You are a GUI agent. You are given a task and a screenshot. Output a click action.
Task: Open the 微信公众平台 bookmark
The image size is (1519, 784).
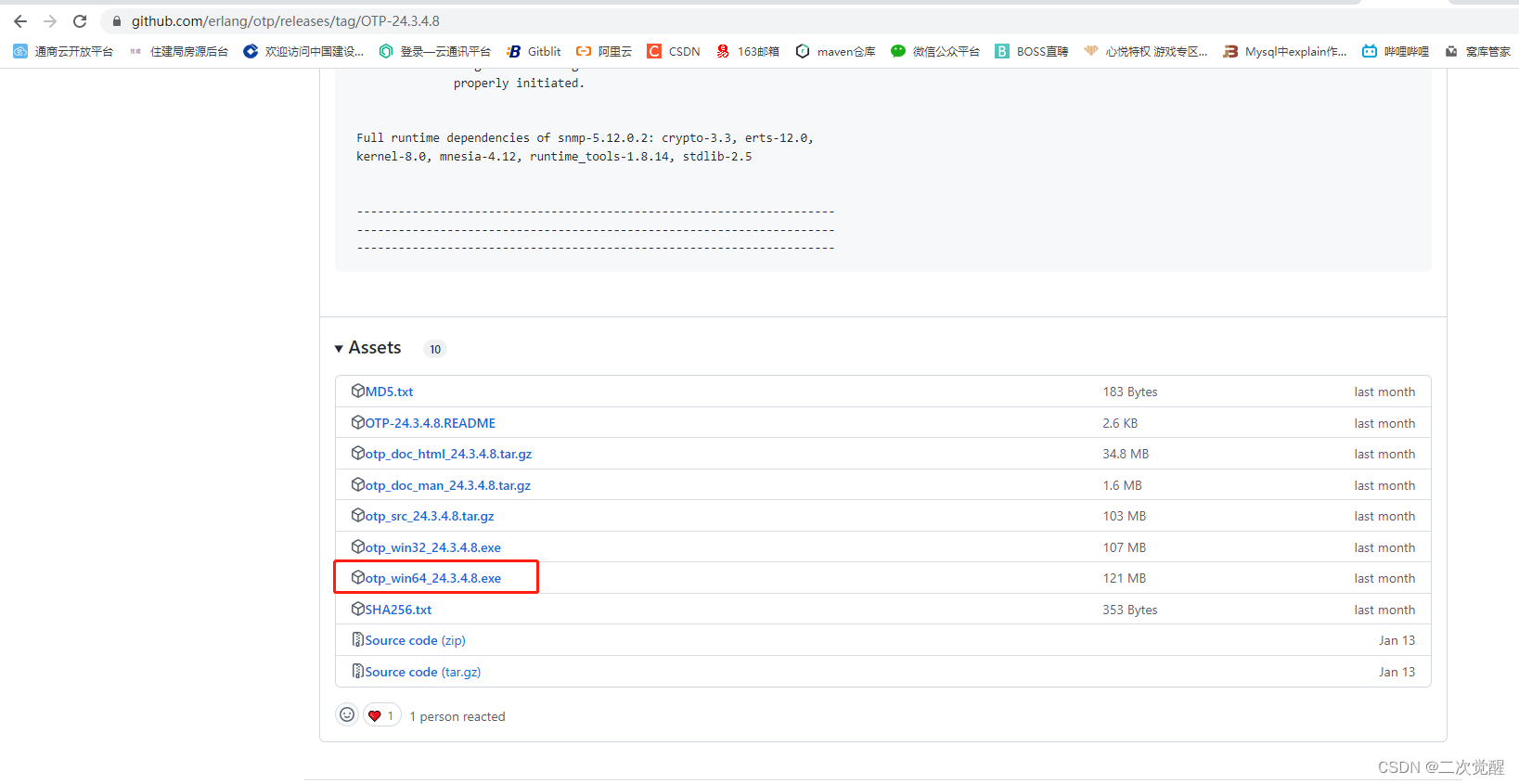934,51
